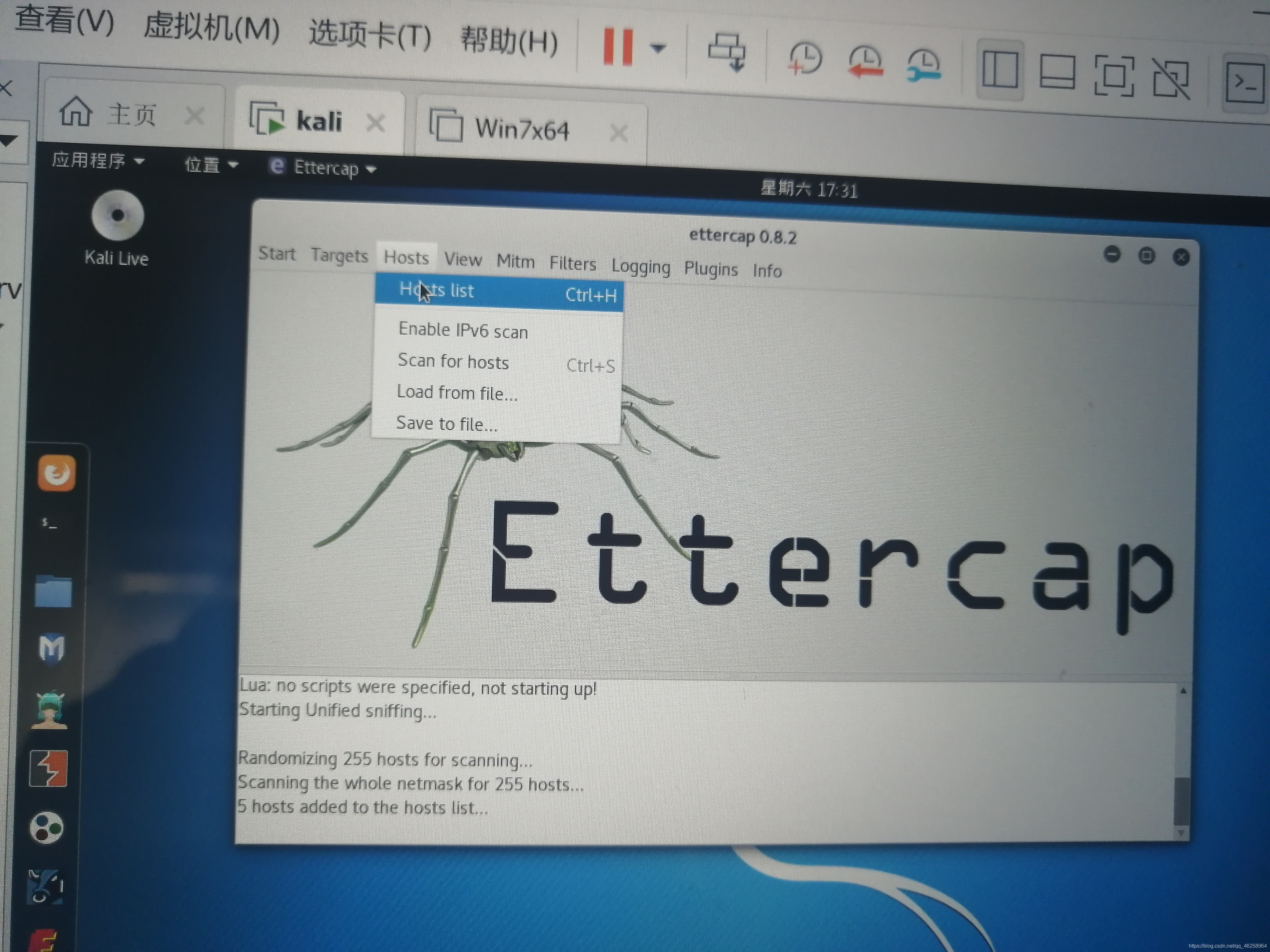Viewport: 1270px width, 952px height.
Task: Pause the virtual machine with red pause icon
Action: (x=618, y=47)
